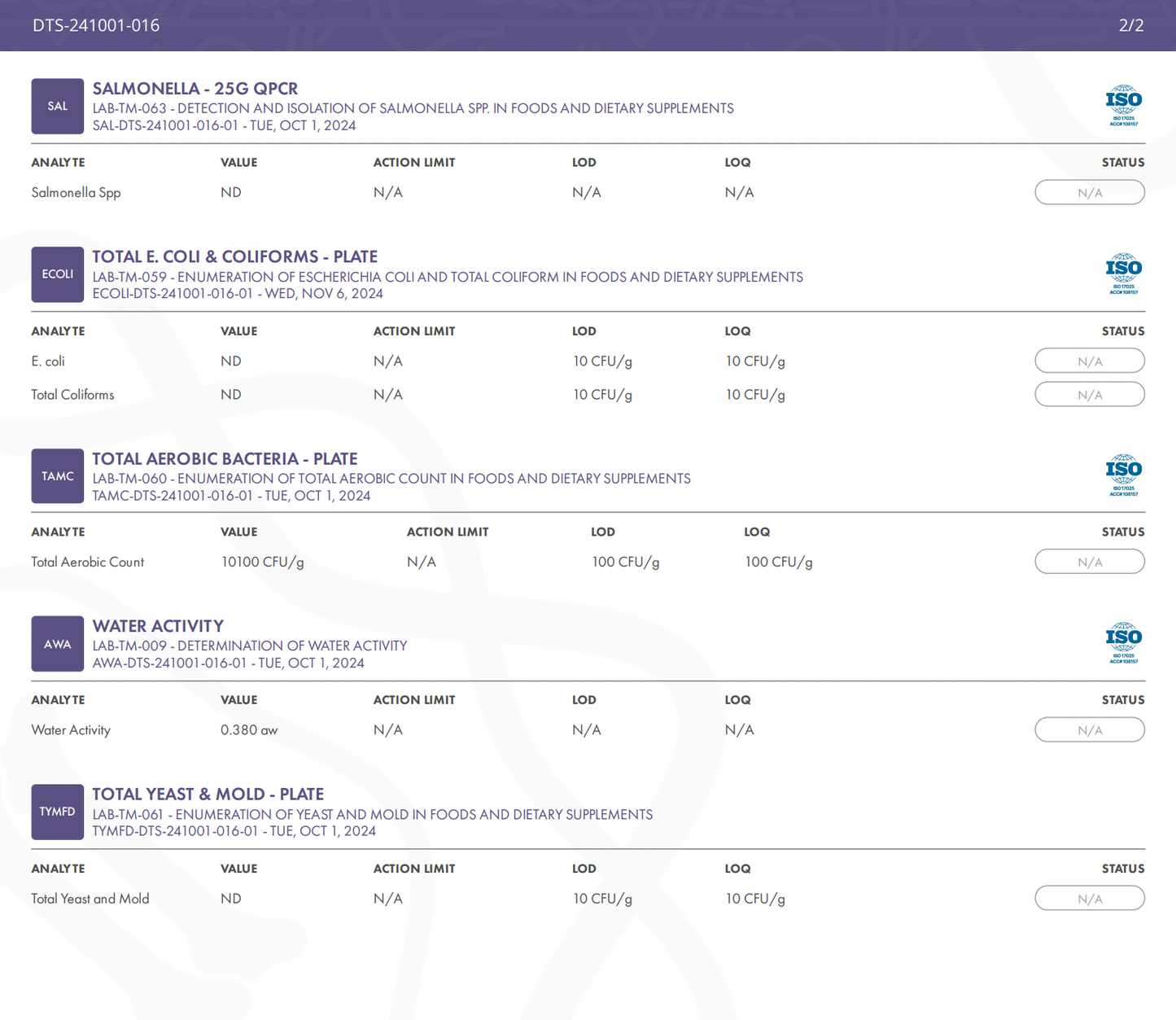The image size is (1176, 1020).
Task: Click the Total Yeast and Mold status pill
Action: tap(1089, 899)
